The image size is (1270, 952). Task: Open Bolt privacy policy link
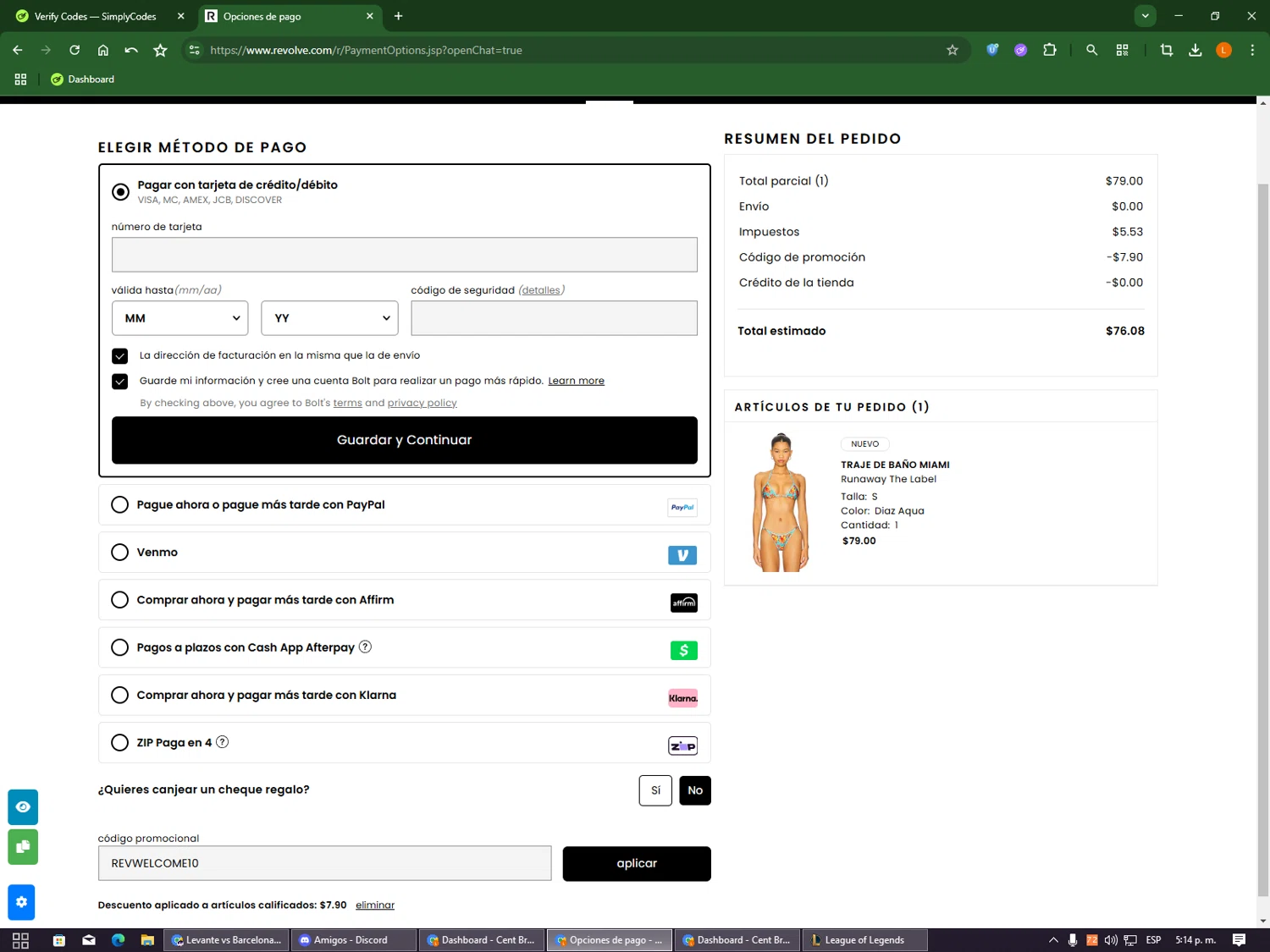(422, 403)
